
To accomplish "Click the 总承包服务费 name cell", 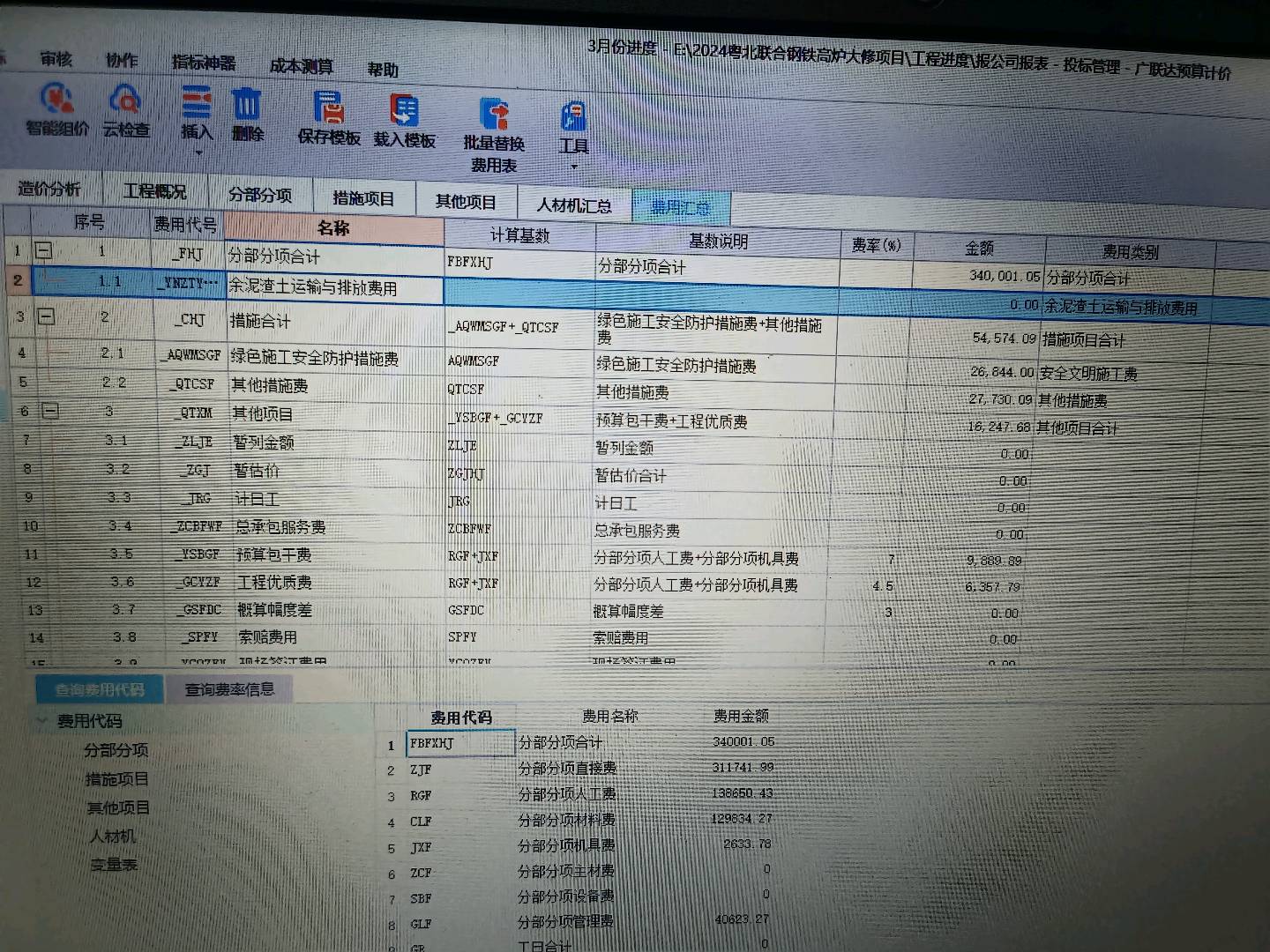I will pos(335,527).
